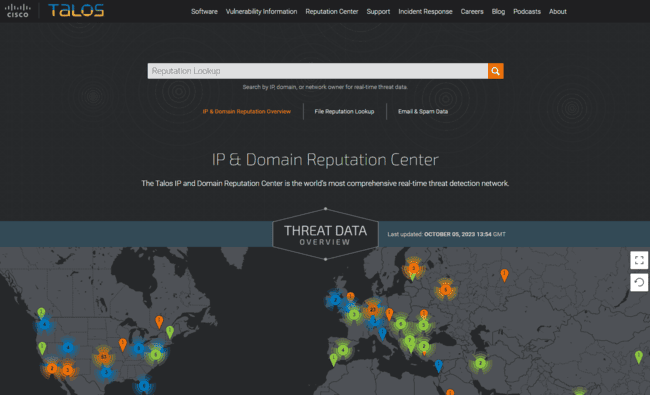
Task: Select the green 6 cluster on US East Coast
Action: [156, 354]
